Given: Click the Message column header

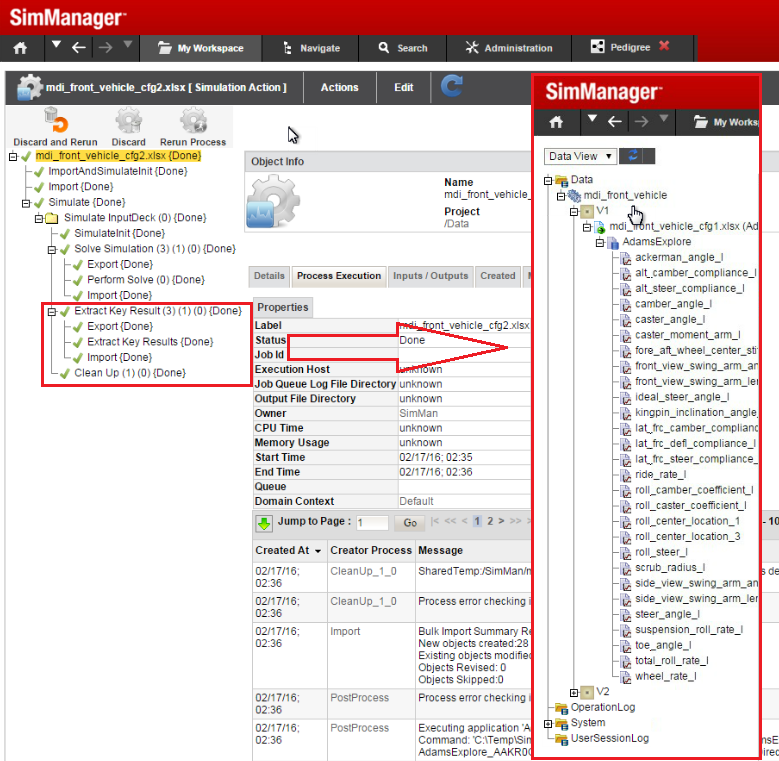Looking at the screenshot, I should tap(440, 550).
